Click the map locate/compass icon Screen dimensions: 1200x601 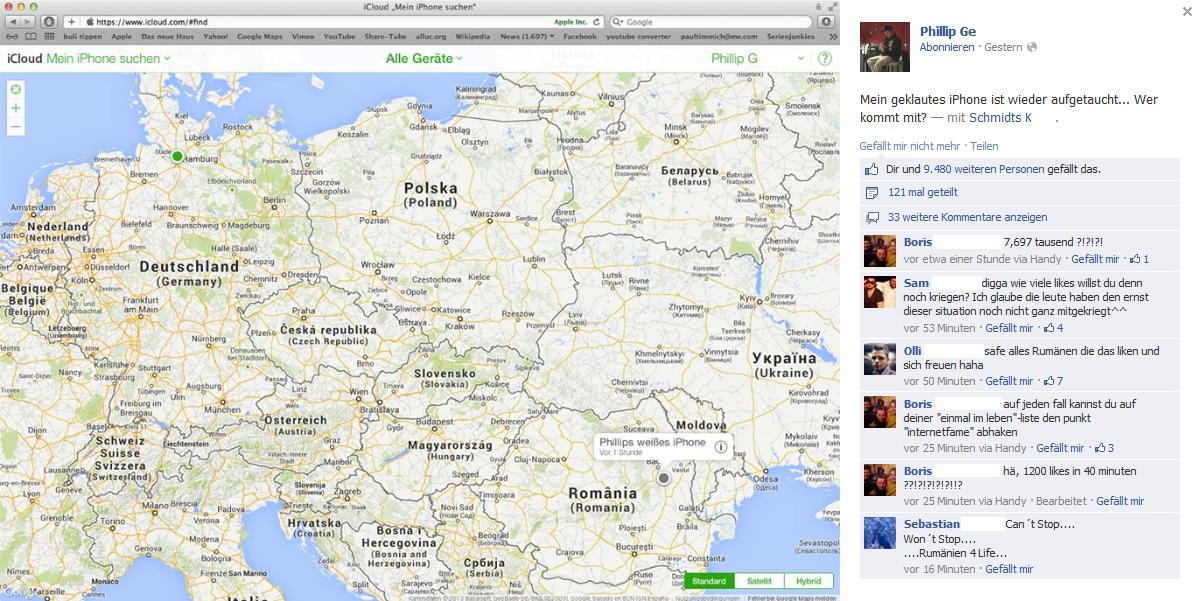pyautogui.click(x=16, y=89)
